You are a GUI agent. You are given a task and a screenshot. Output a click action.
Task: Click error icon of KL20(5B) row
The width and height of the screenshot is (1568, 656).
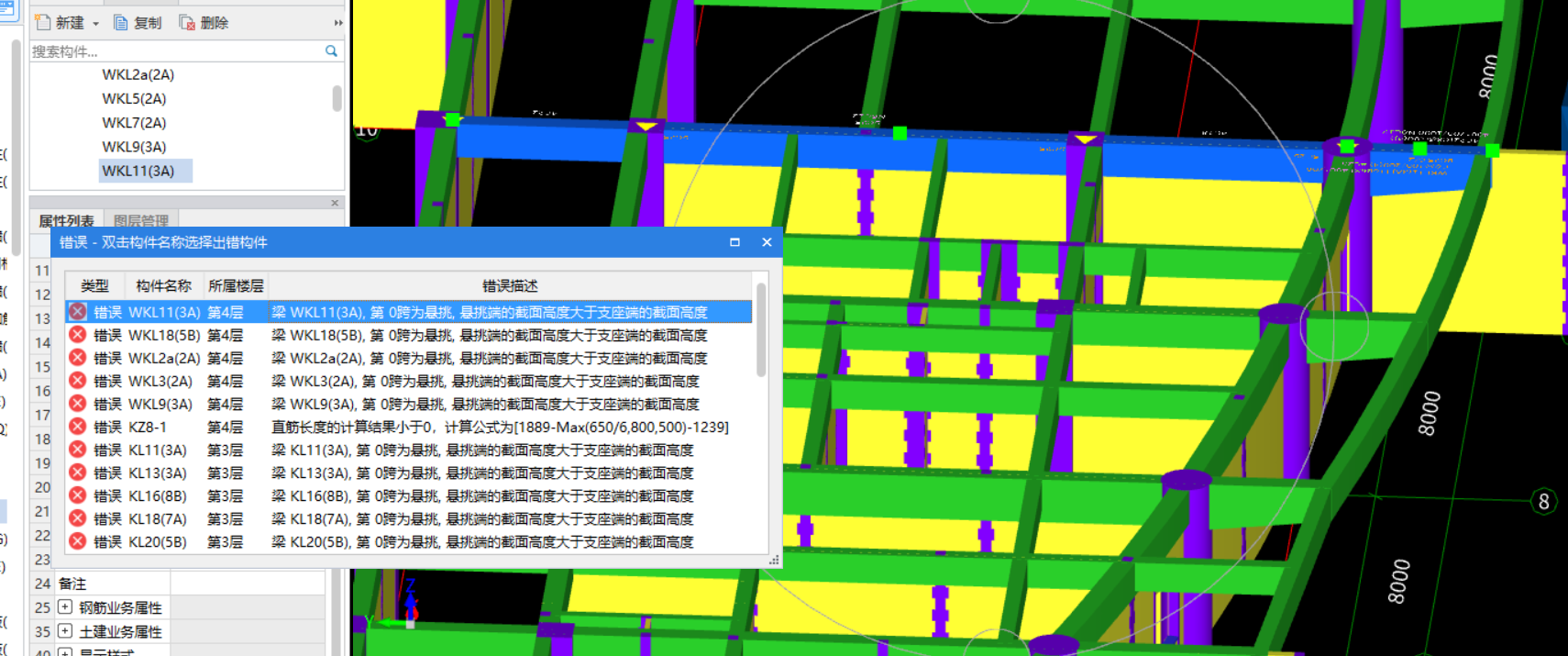coord(78,541)
